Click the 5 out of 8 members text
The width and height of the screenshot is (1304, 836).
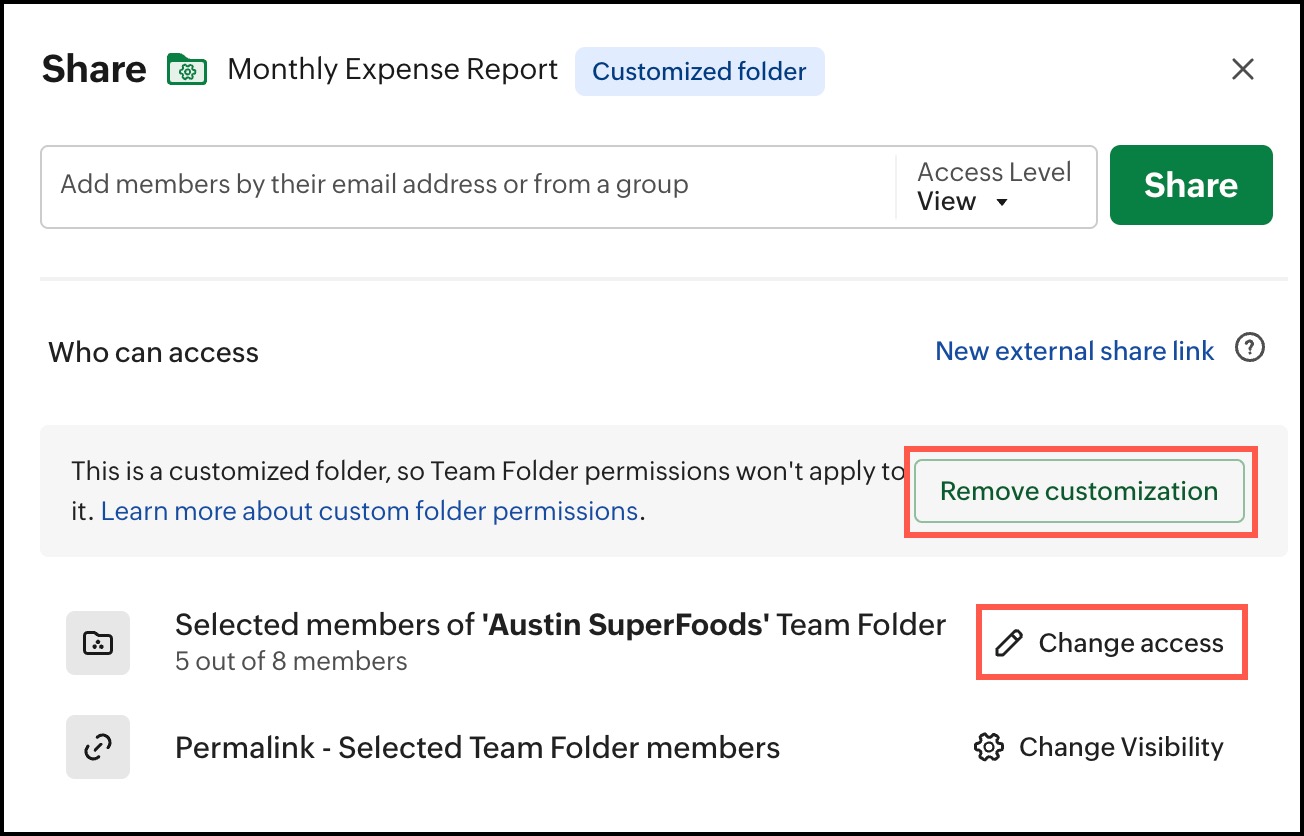[x=291, y=661]
